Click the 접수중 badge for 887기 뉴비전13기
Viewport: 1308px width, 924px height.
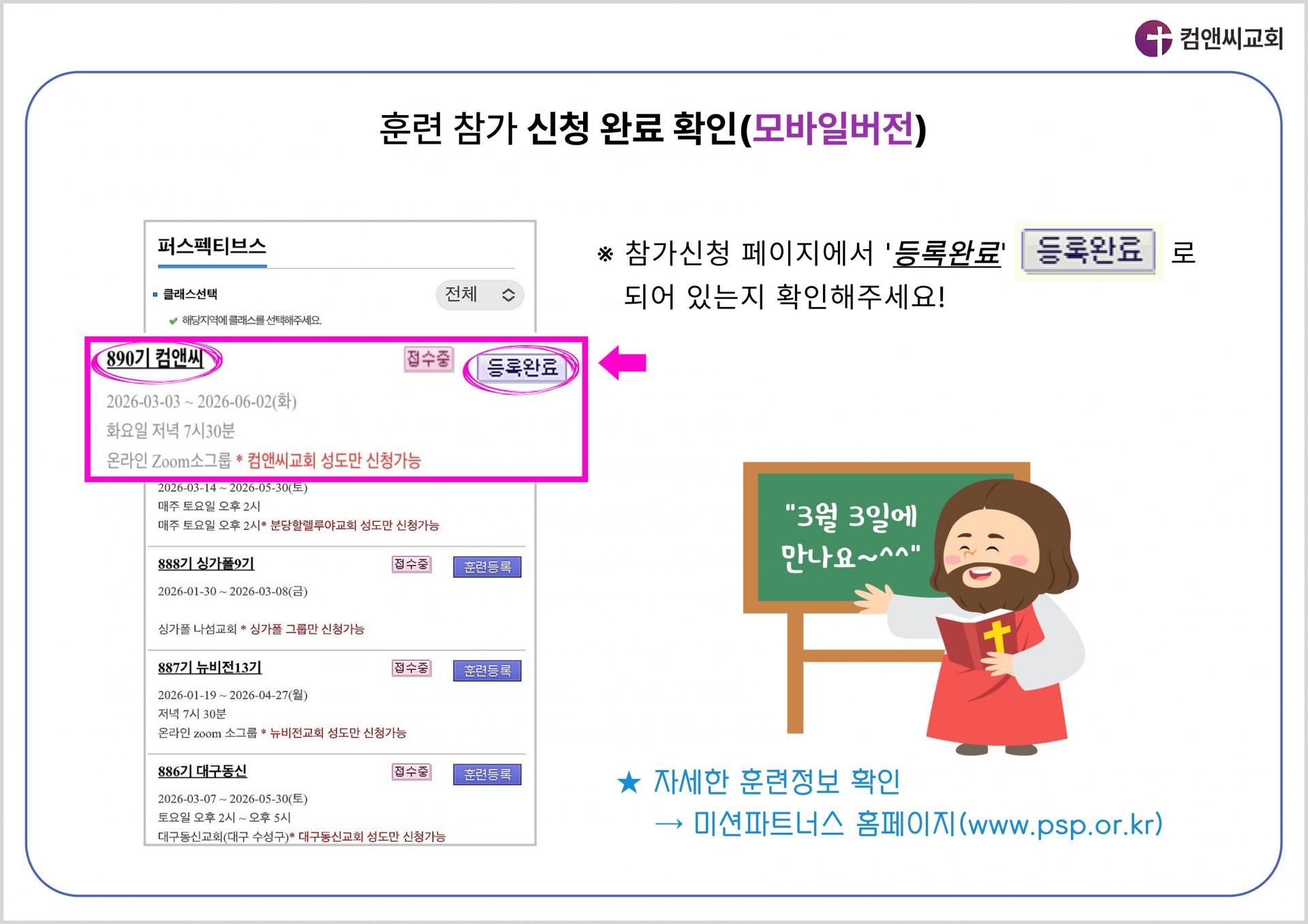(411, 668)
